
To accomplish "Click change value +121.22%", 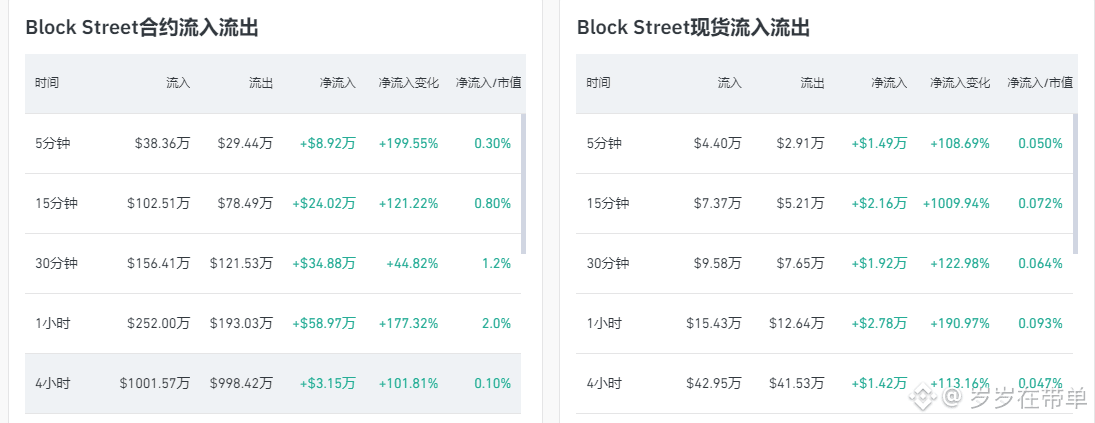I will click(x=409, y=204).
